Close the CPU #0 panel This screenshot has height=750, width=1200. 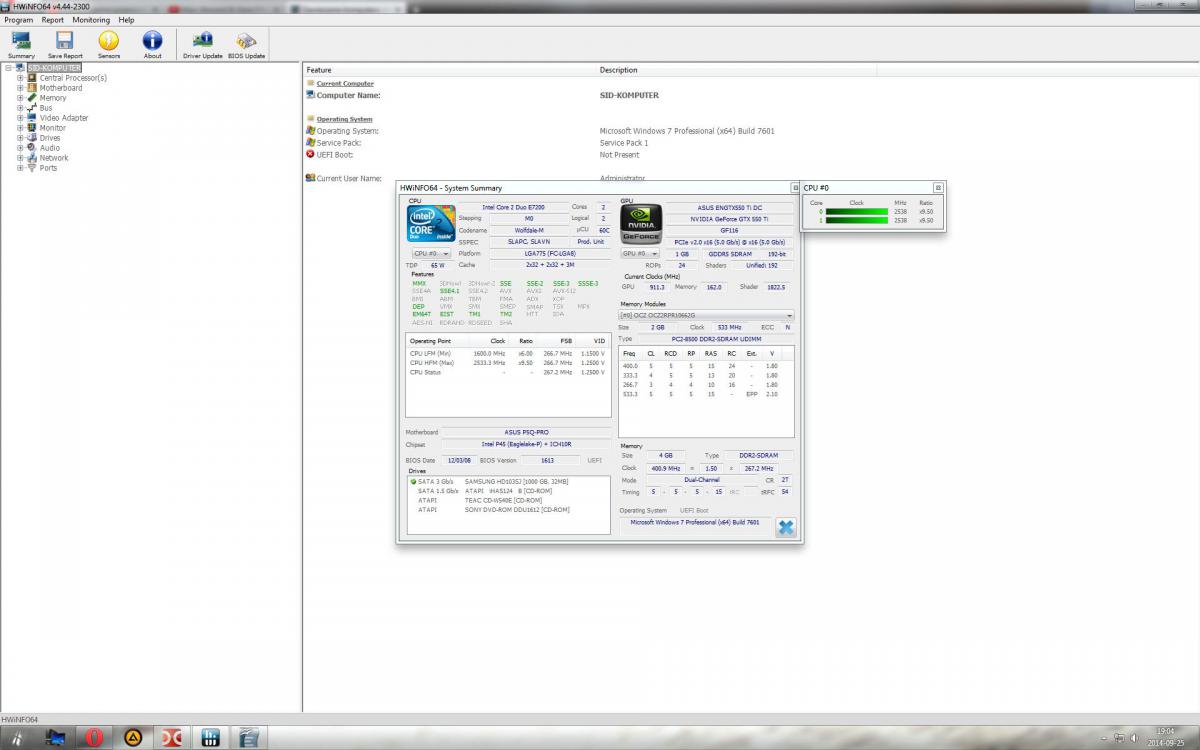click(x=938, y=187)
